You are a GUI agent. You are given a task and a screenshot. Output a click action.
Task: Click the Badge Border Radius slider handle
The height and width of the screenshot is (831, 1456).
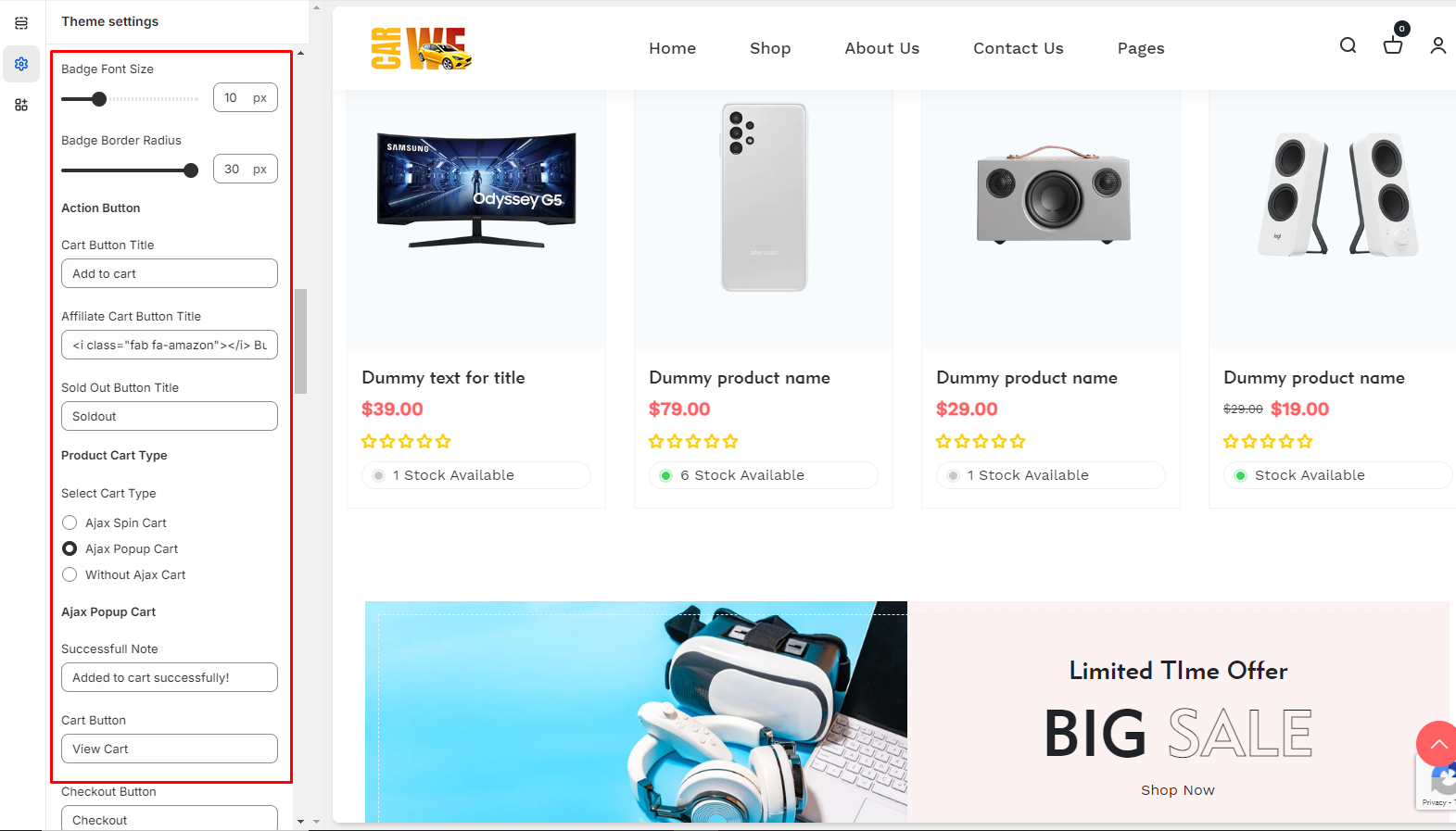[x=191, y=170]
